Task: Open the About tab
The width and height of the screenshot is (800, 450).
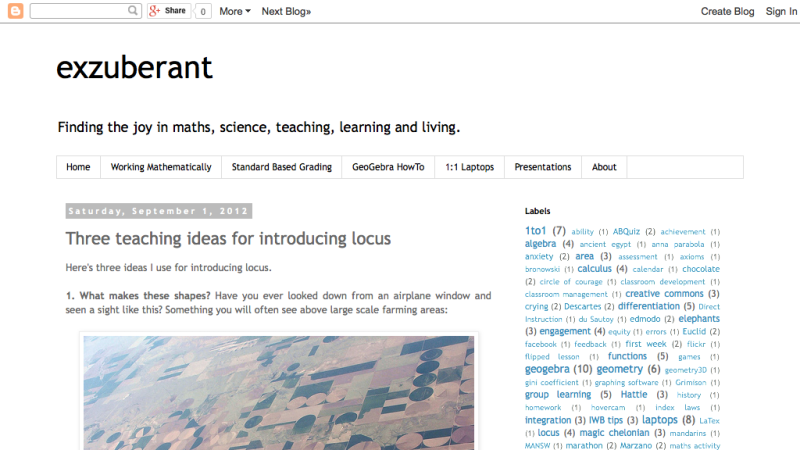Action: (604, 167)
